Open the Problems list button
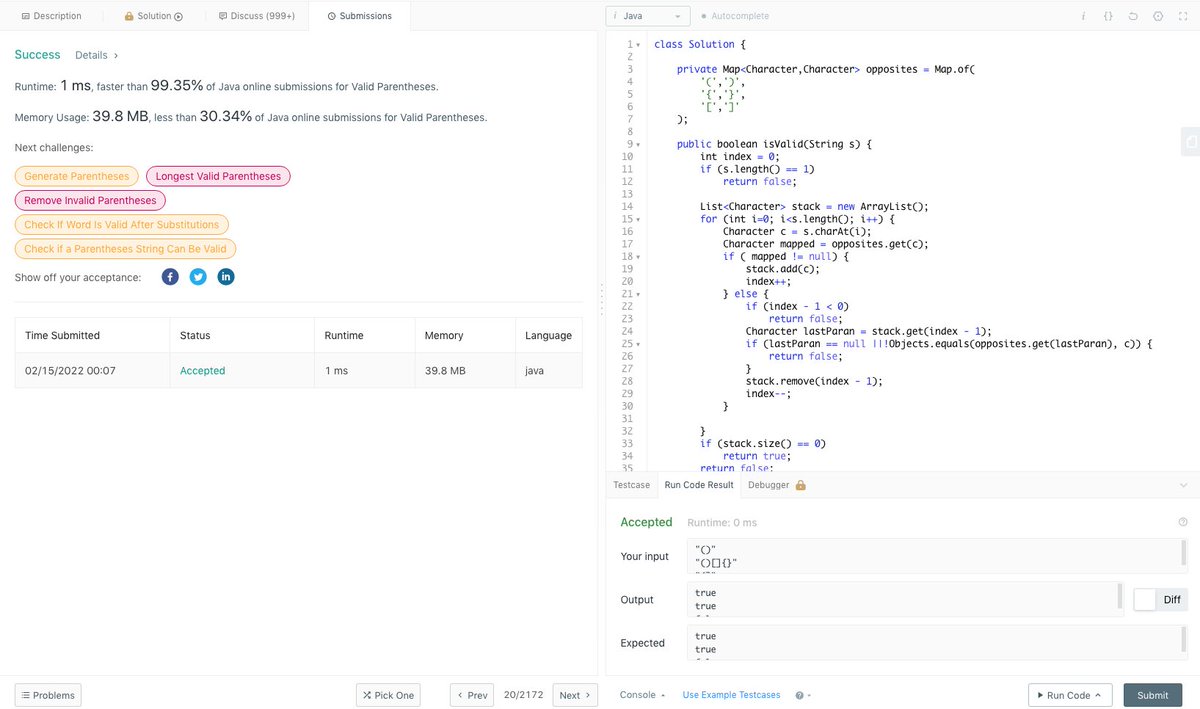 point(48,695)
